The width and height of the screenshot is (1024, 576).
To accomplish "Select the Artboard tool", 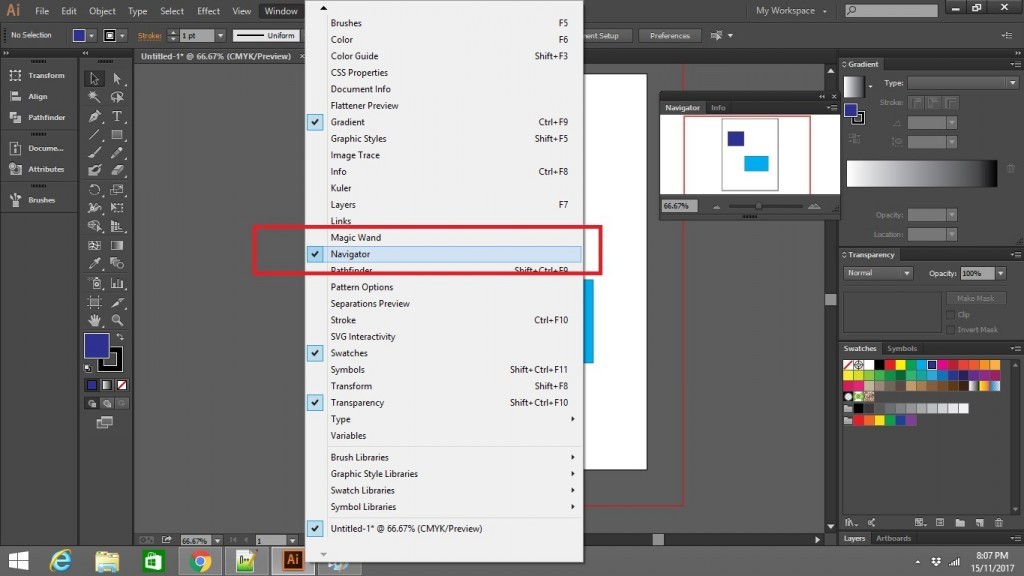I will [x=95, y=302].
